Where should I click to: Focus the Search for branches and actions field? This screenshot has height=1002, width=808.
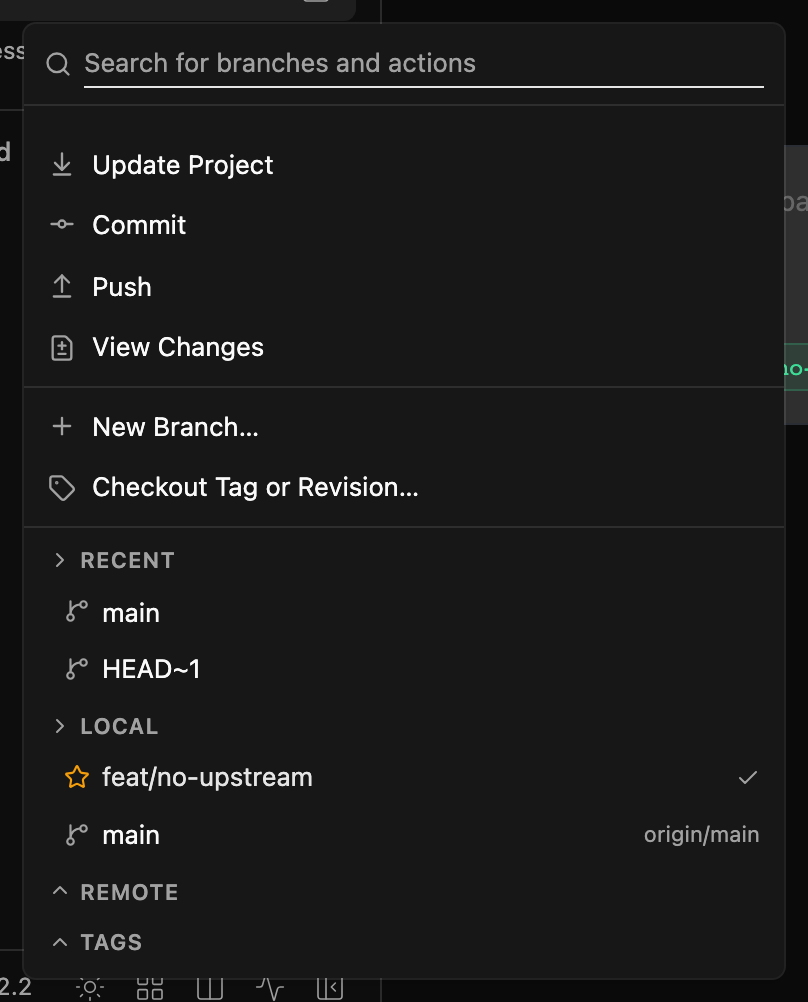coord(424,64)
